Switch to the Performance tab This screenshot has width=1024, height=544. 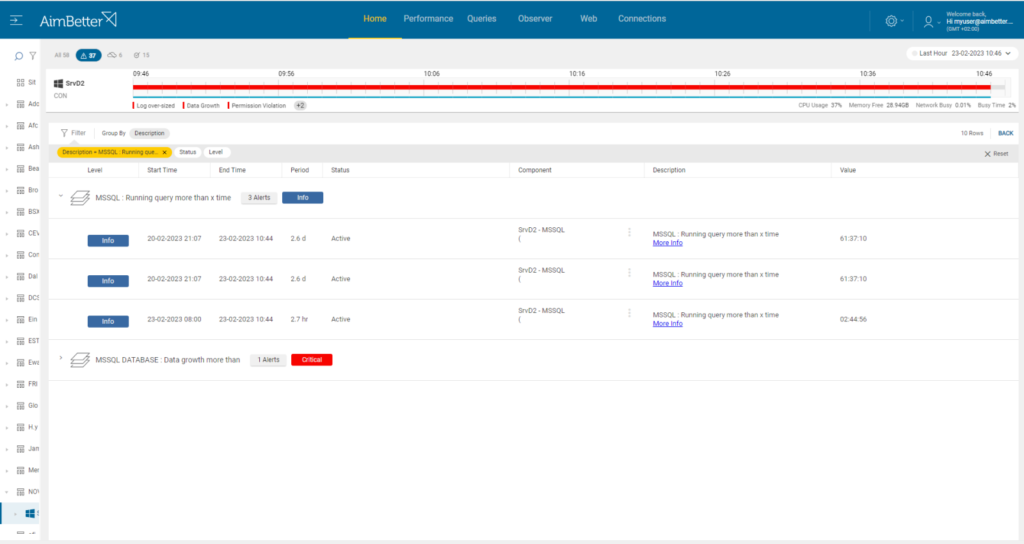pyautogui.click(x=428, y=19)
